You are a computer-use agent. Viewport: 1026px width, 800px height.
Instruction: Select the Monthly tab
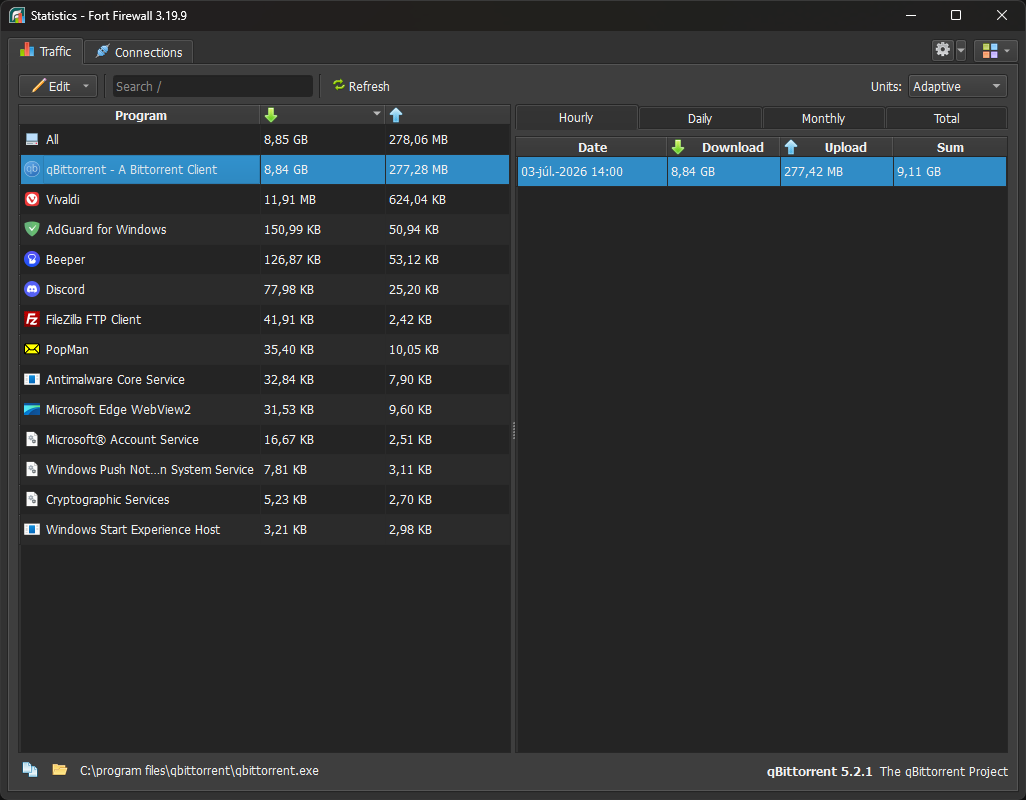pos(823,118)
